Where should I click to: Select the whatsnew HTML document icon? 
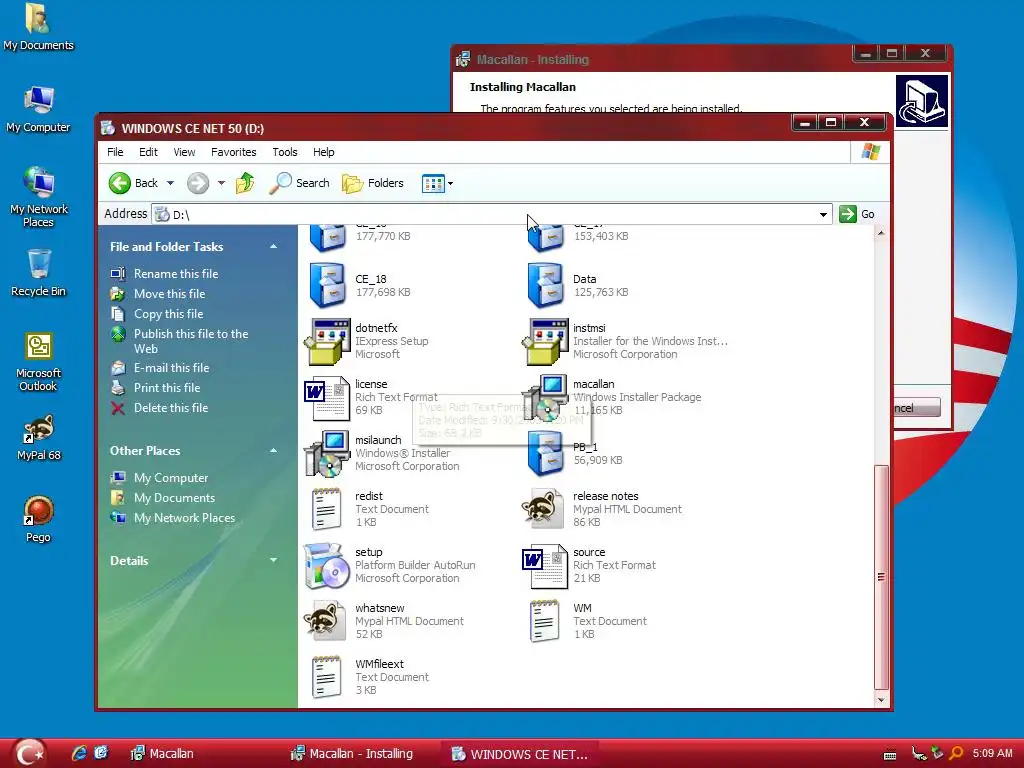pos(325,620)
